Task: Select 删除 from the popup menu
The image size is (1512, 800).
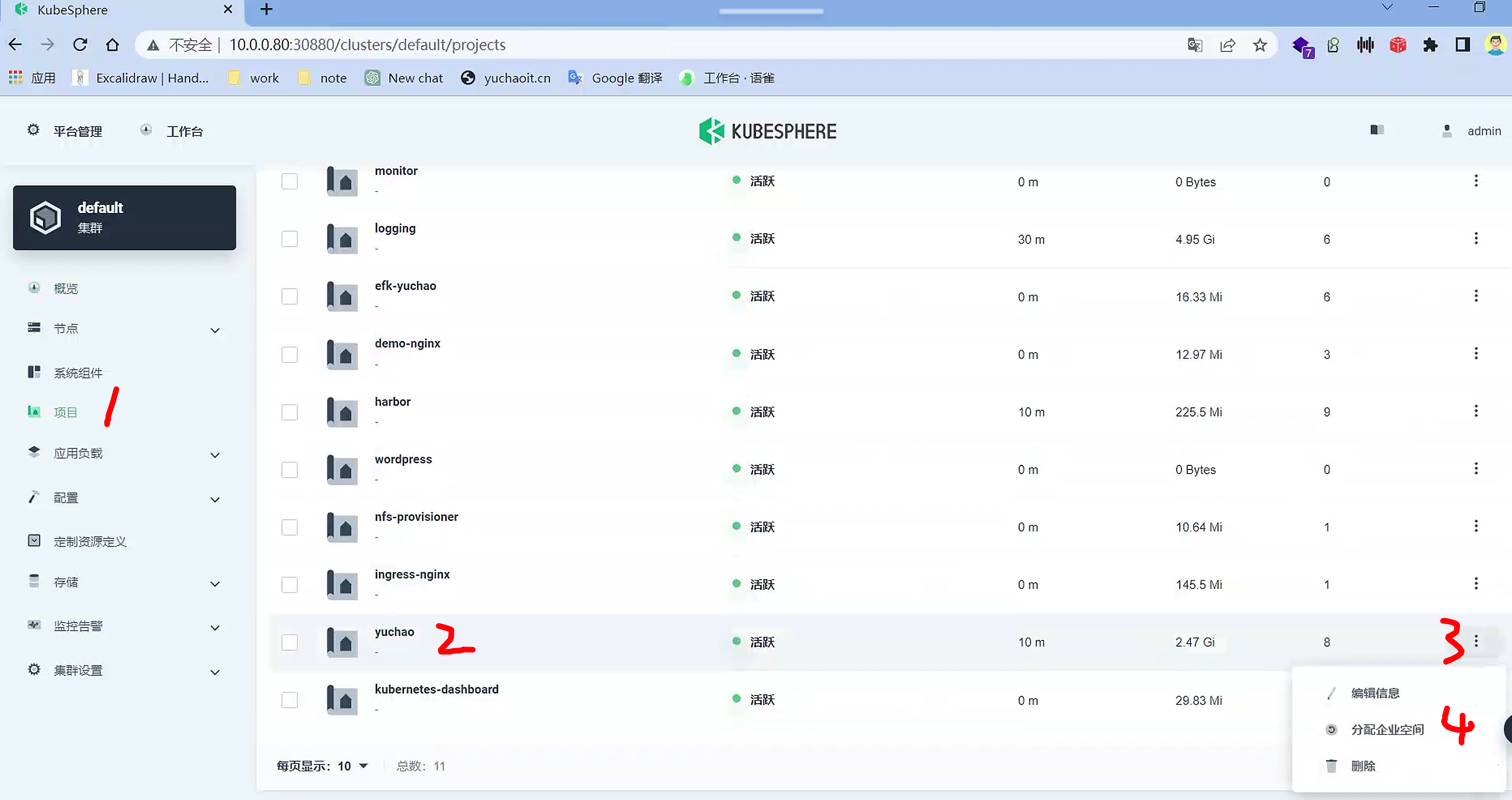Action: click(1363, 766)
